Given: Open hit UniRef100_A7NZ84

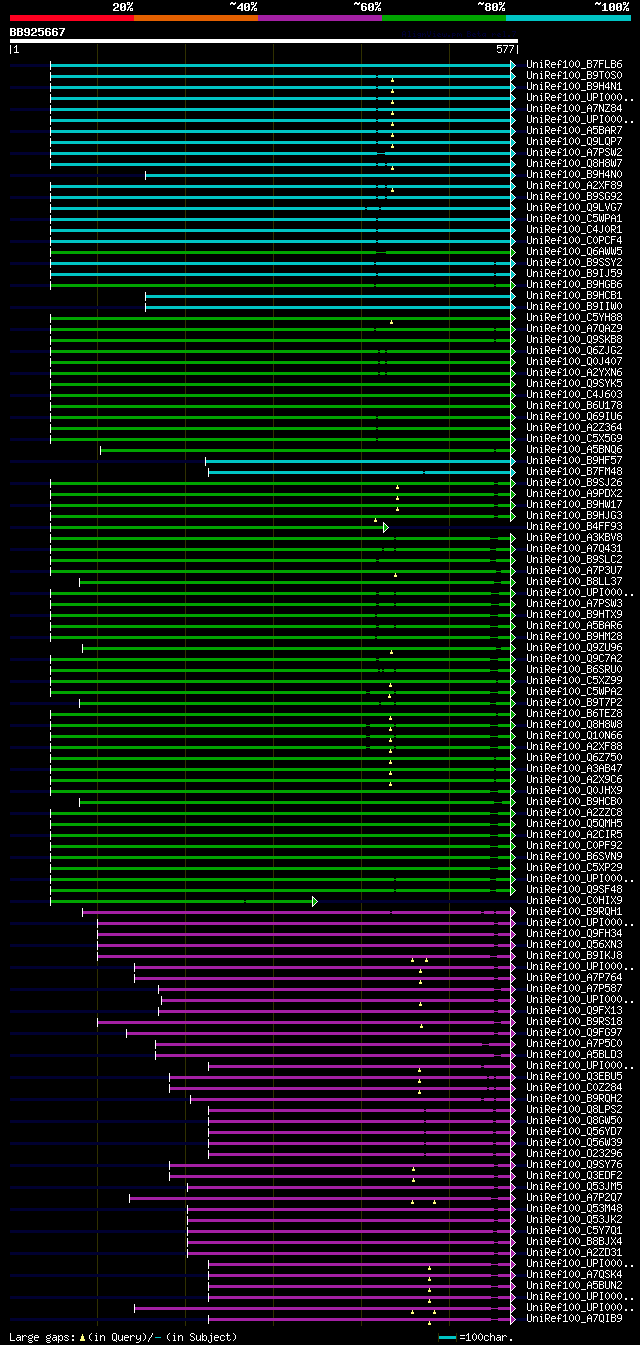Looking at the screenshot, I should [x=574, y=108].
